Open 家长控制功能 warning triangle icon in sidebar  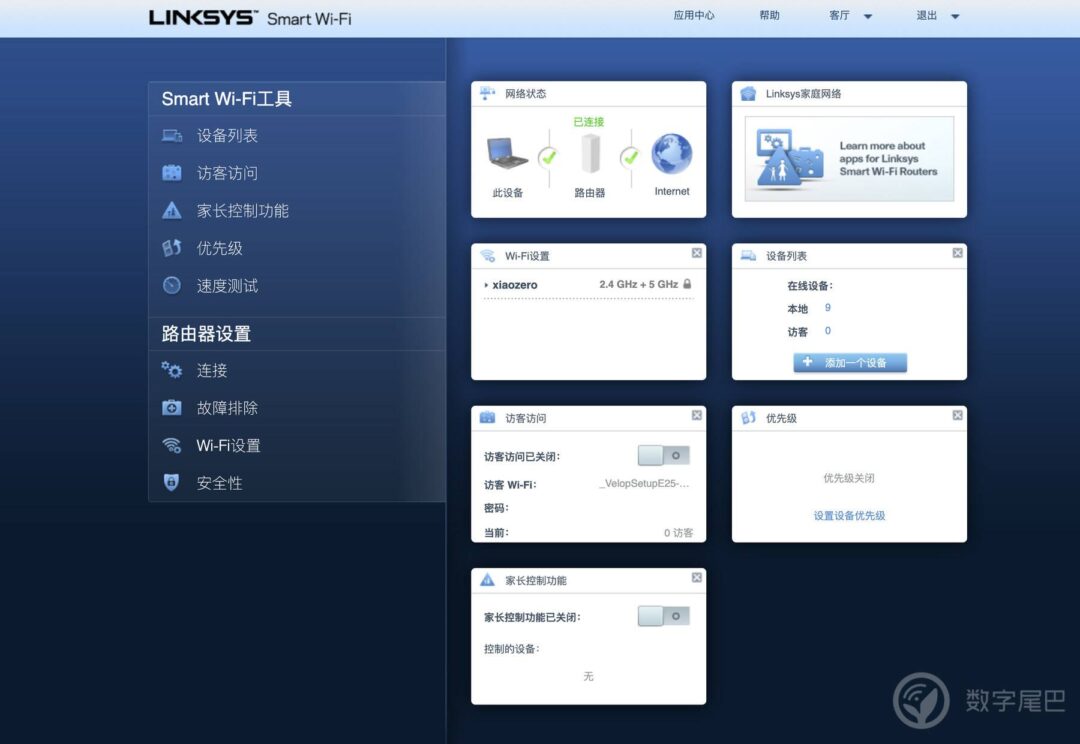pos(172,210)
